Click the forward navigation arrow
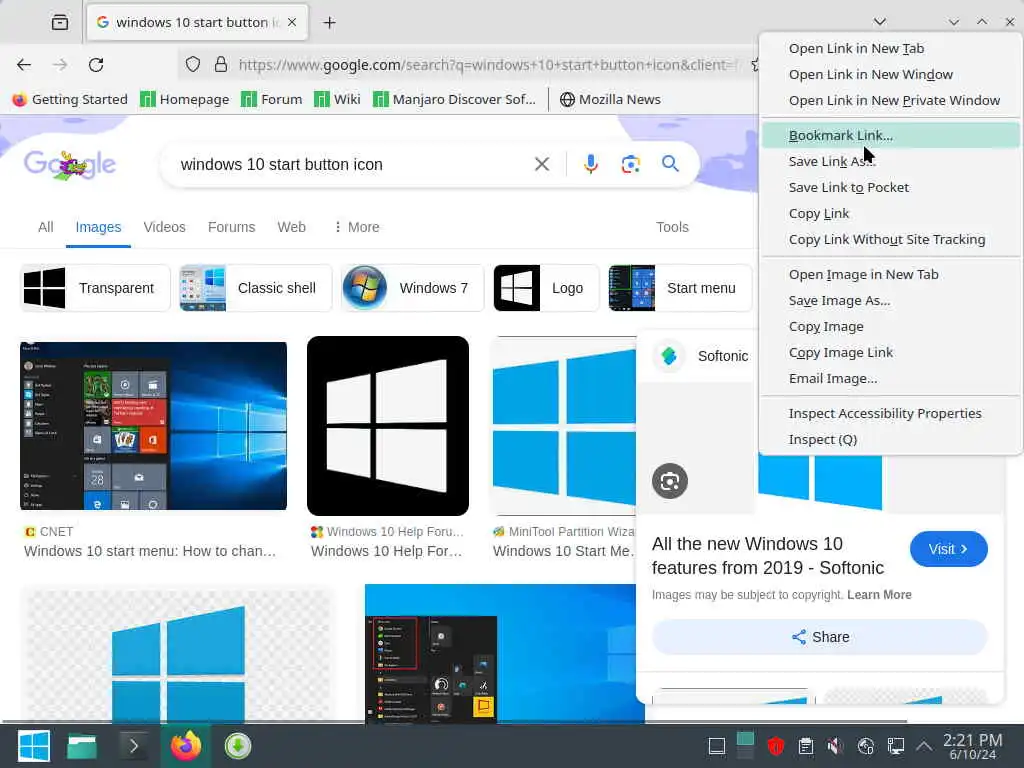Viewport: 1024px width, 768px height. (60, 65)
